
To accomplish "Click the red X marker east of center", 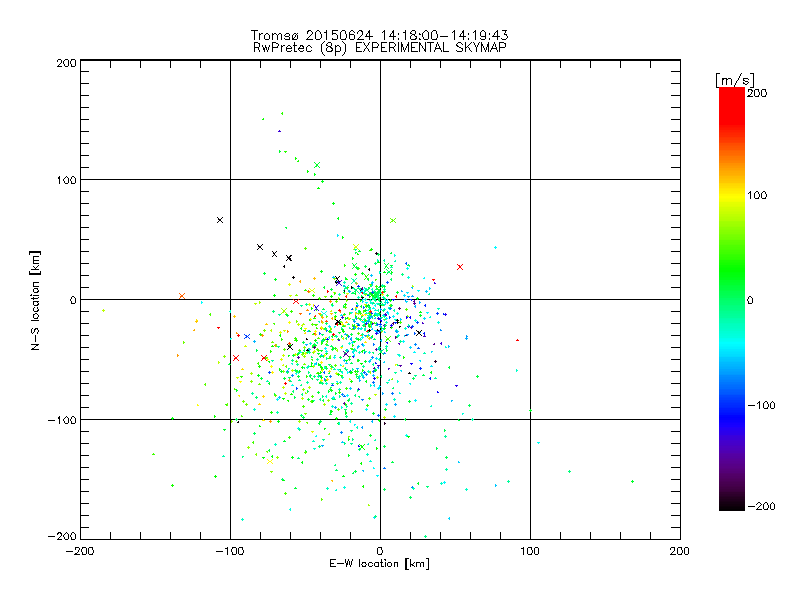I will click(x=460, y=267).
